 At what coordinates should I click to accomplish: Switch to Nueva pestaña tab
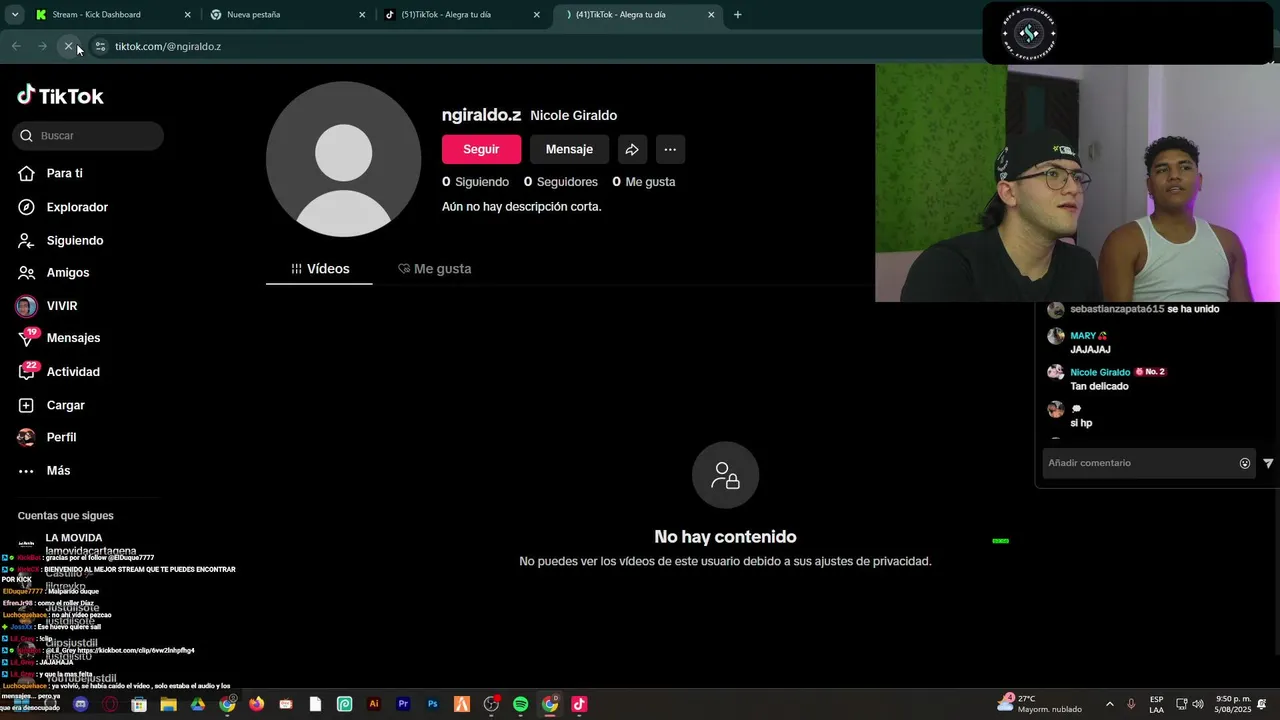pyautogui.click(x=286, y=15)
